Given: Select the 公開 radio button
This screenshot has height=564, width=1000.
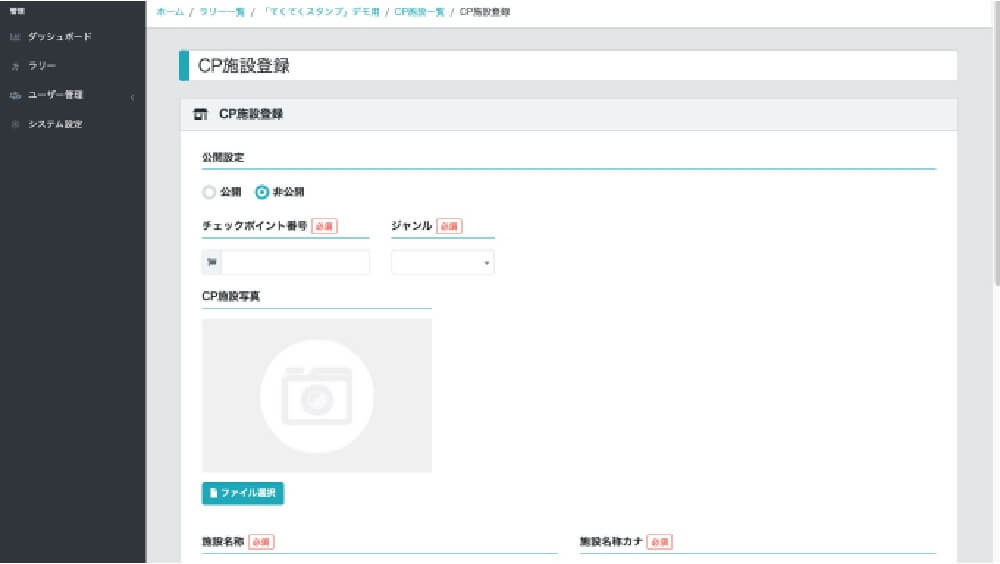Looking at the screenshot, I should tap(209, 192).
